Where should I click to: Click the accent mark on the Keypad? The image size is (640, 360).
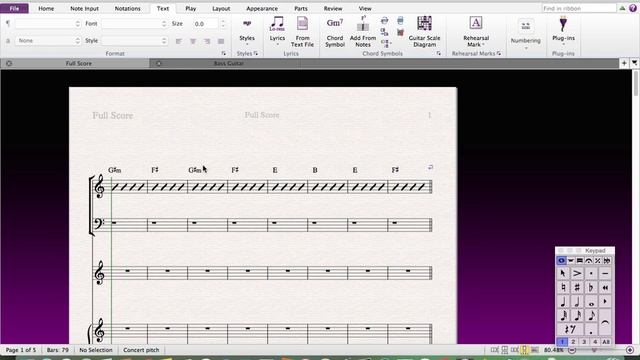[x=577, y=273]
